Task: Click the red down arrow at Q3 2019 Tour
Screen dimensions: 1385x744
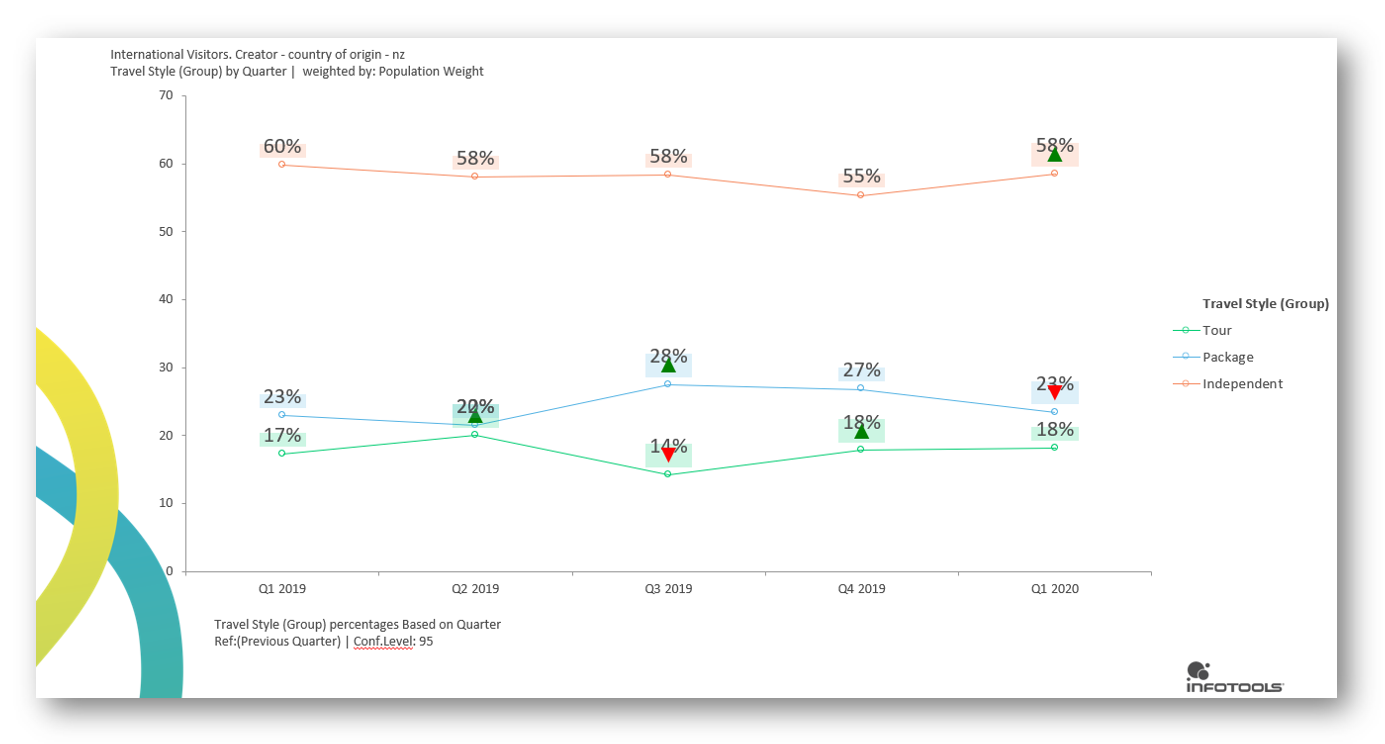Action: (668, 455)
